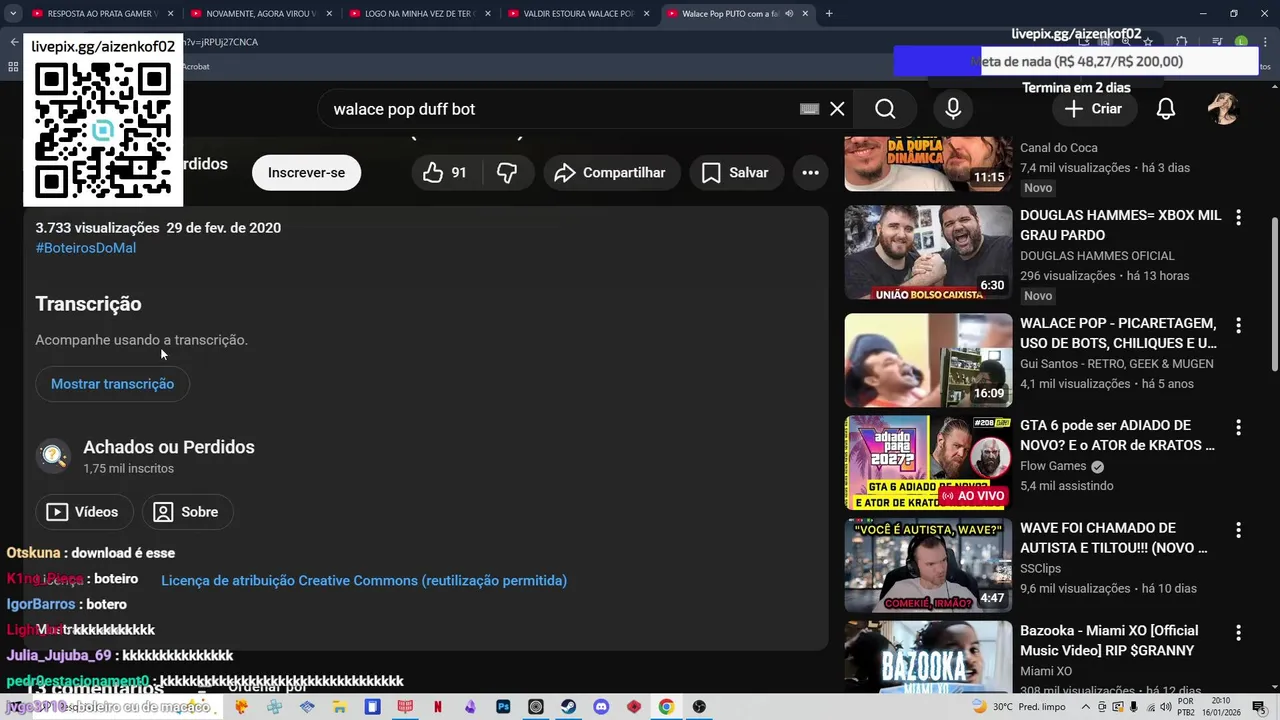This screenshot has width=1280, height=720.
Task: Open the thumbnail of the 6:30 União Bolso Caixista video
Action: point(928,252)
